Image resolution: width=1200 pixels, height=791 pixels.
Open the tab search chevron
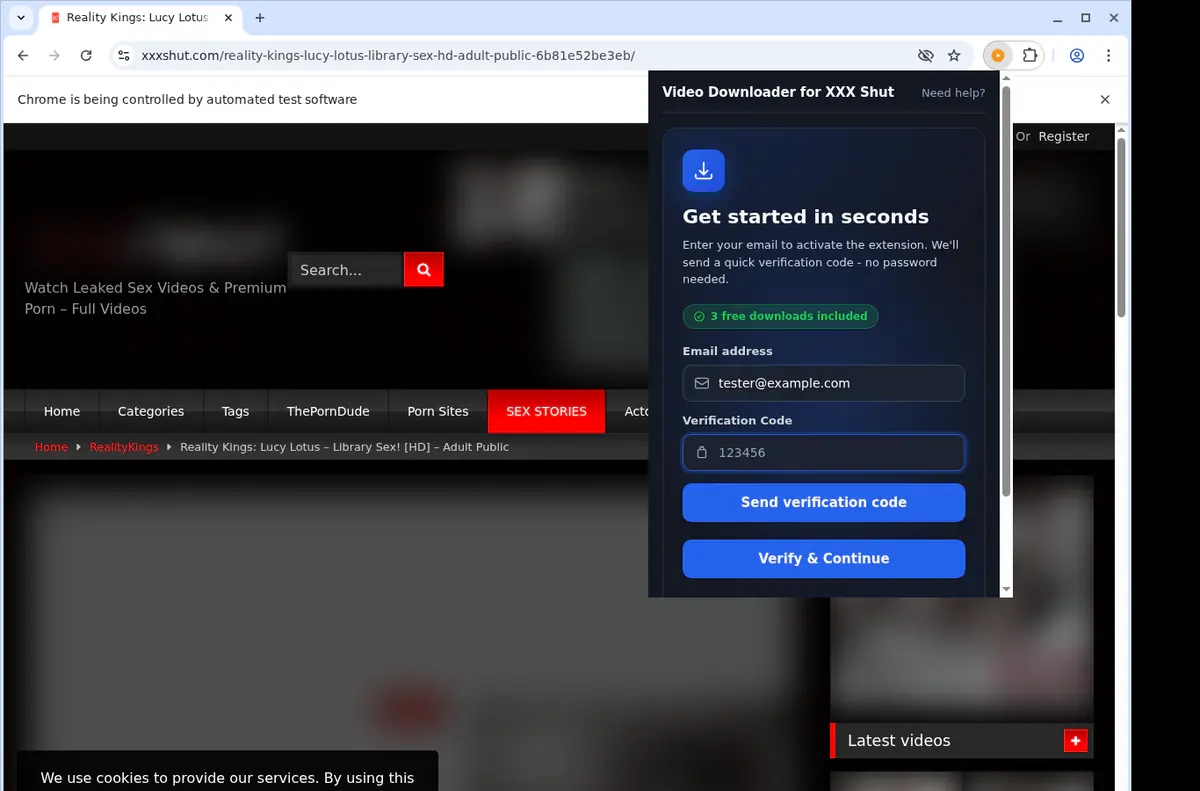coord(22,18)
